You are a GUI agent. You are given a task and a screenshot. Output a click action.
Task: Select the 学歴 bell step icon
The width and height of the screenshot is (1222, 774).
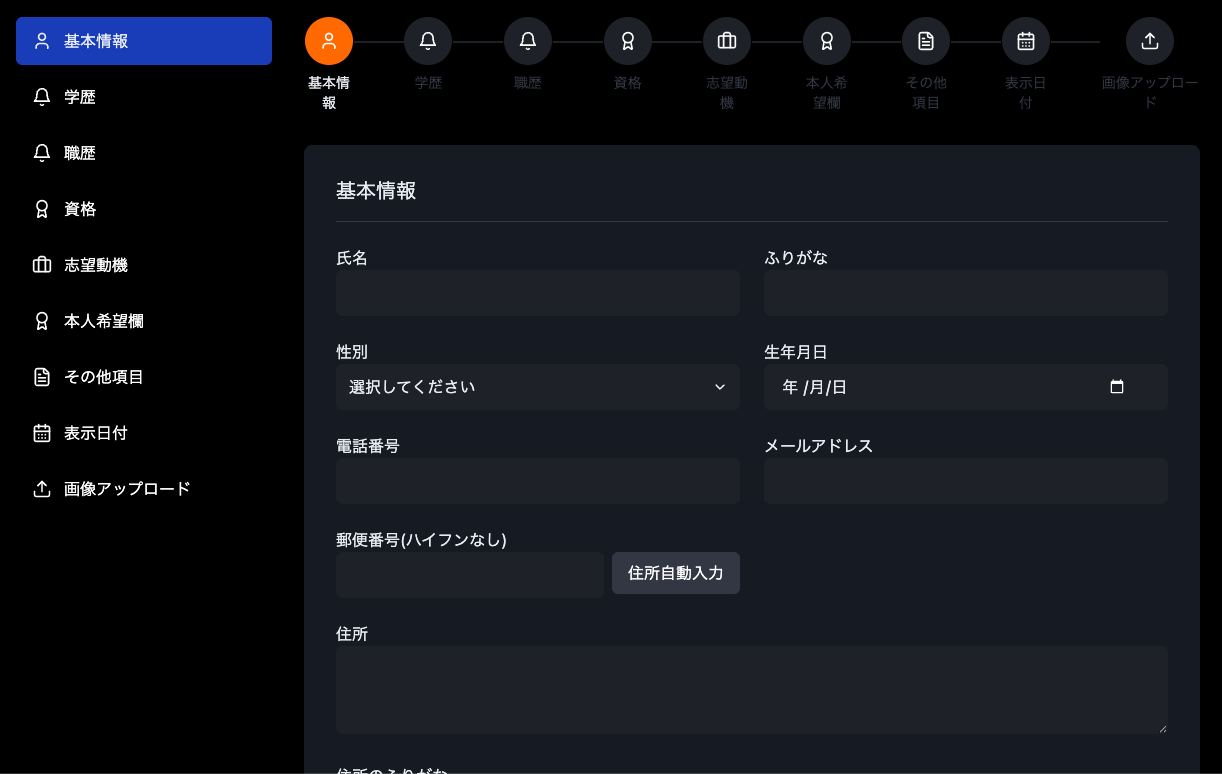[x=428, y=41]
